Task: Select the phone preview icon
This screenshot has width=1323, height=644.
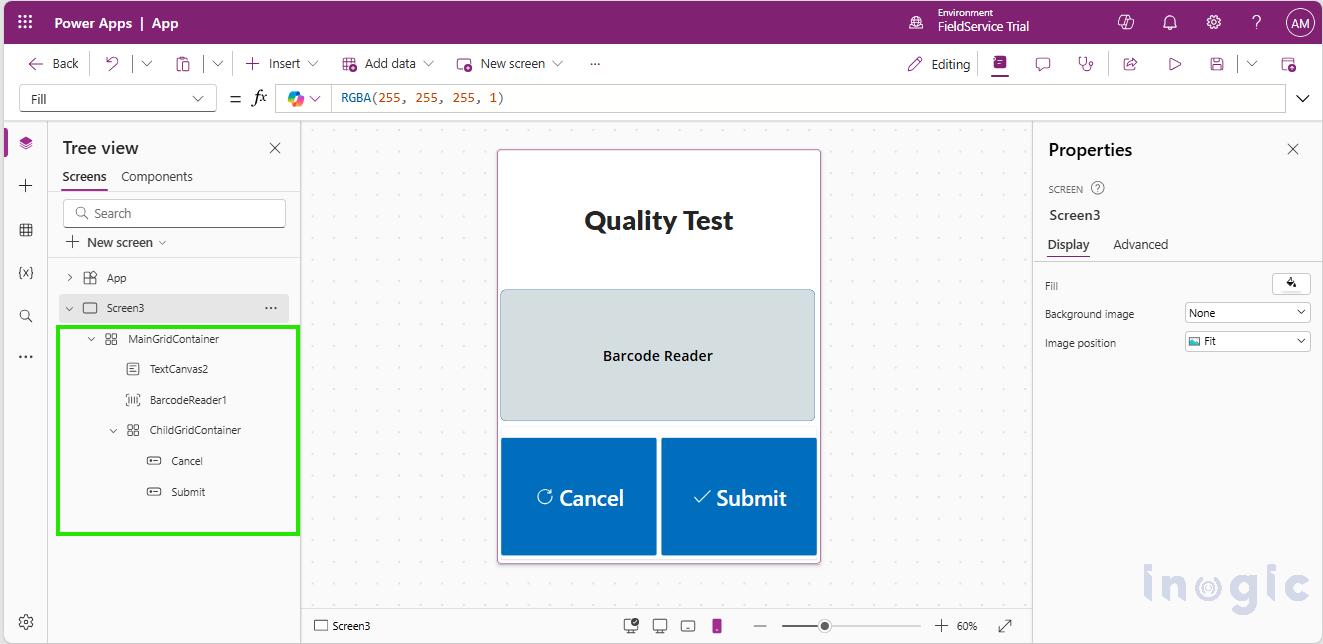Action: point(716,624)
